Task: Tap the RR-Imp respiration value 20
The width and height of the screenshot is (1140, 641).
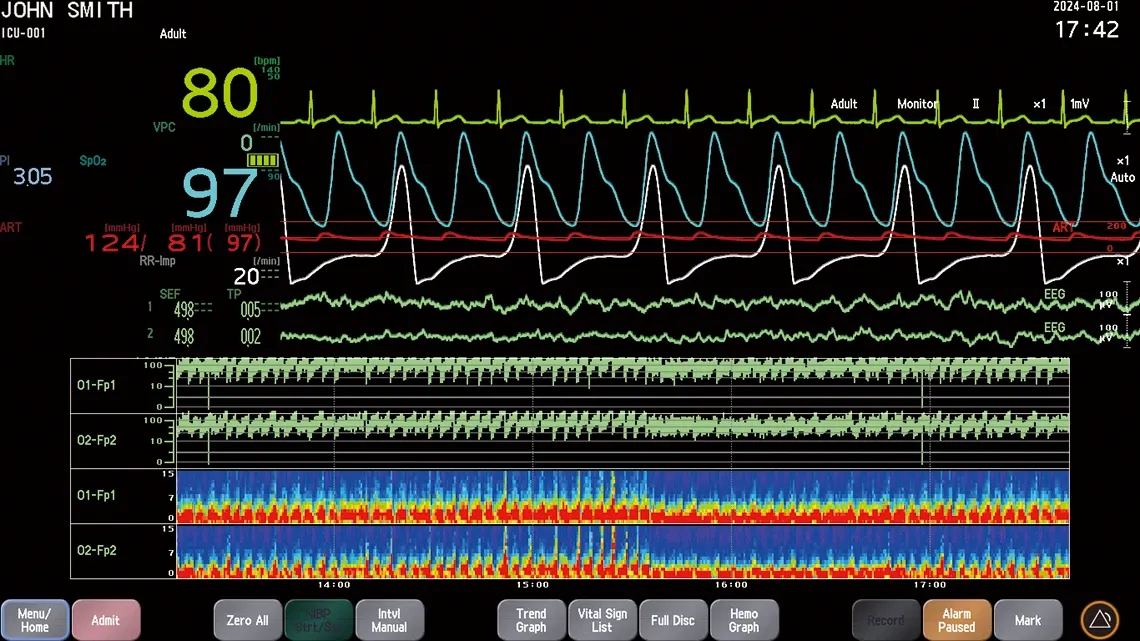Action: coord(246,277)
